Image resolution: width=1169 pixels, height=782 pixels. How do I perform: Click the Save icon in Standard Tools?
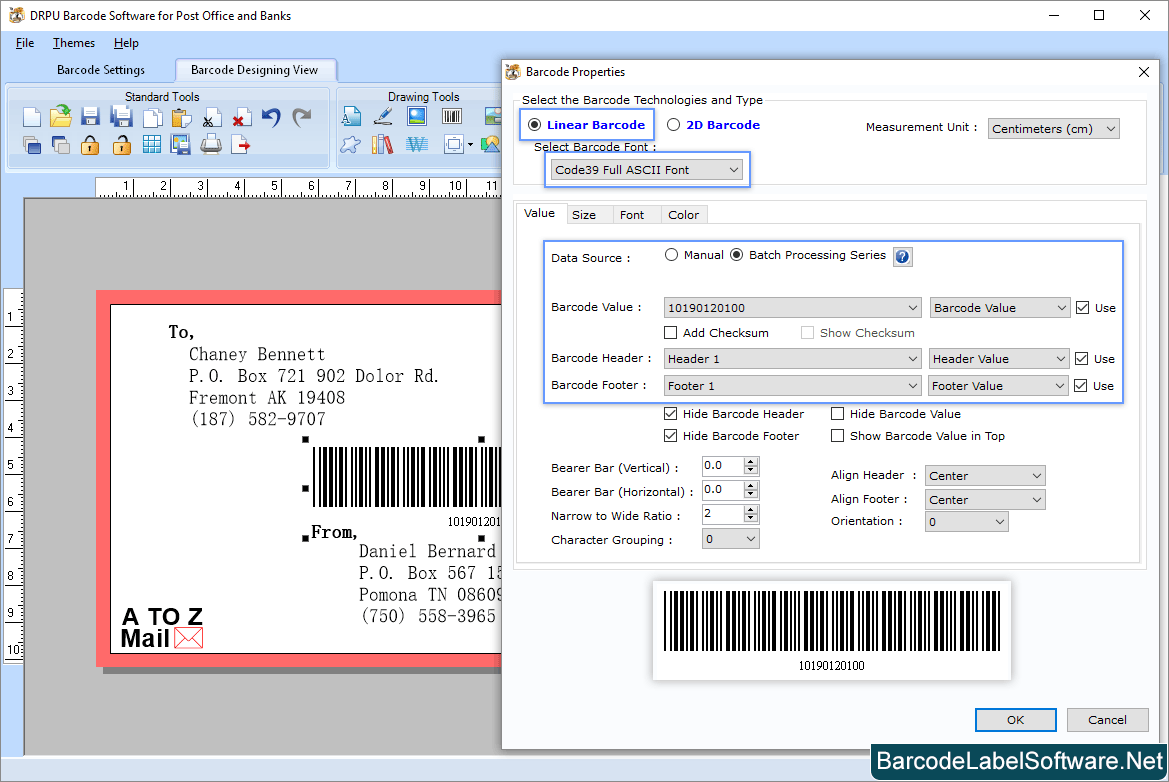(89, 116)
